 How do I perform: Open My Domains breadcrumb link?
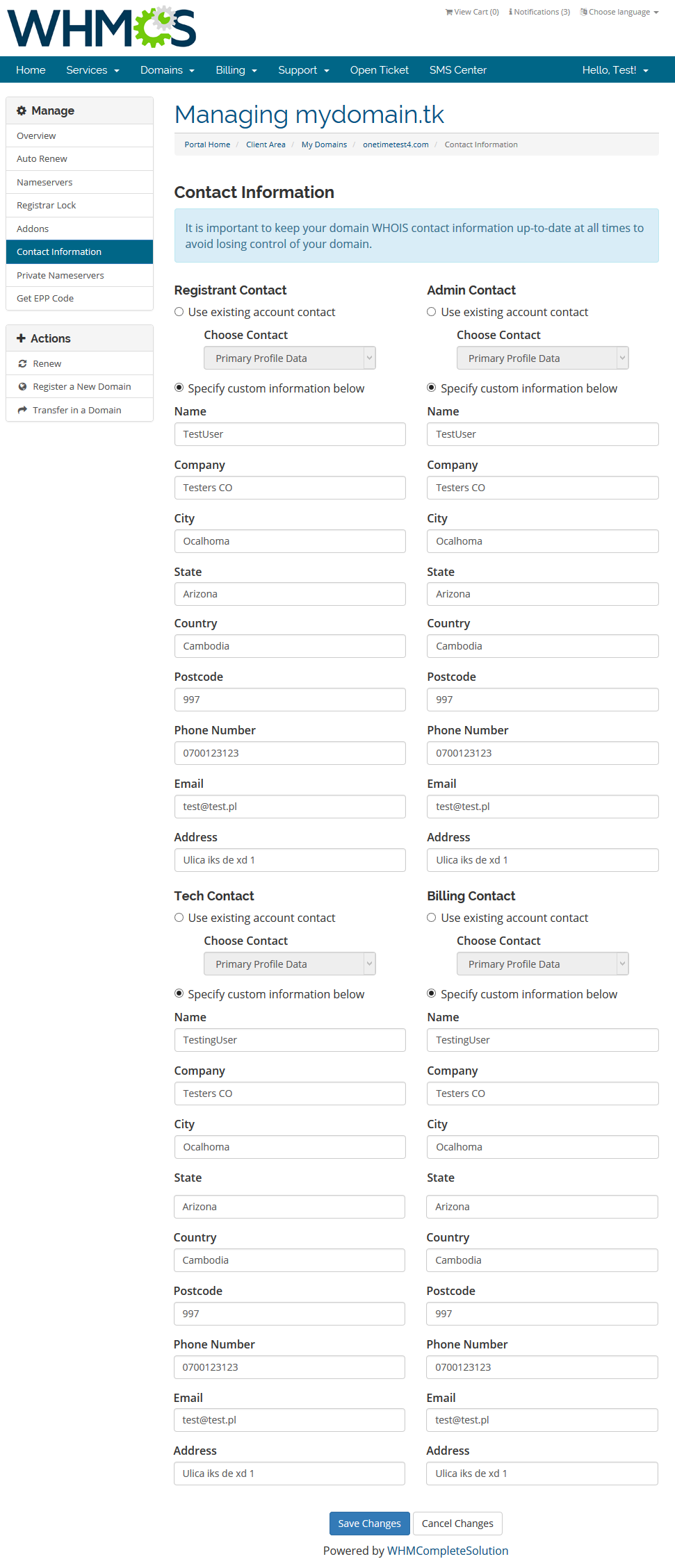[324, 145]
